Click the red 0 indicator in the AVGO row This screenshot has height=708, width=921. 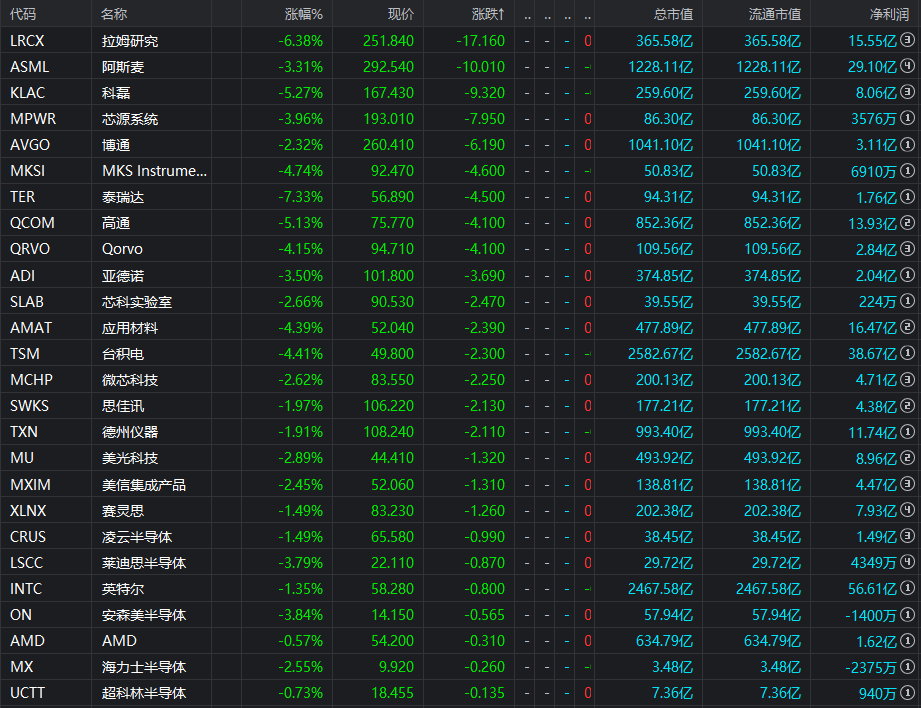[x=588, y=145]
